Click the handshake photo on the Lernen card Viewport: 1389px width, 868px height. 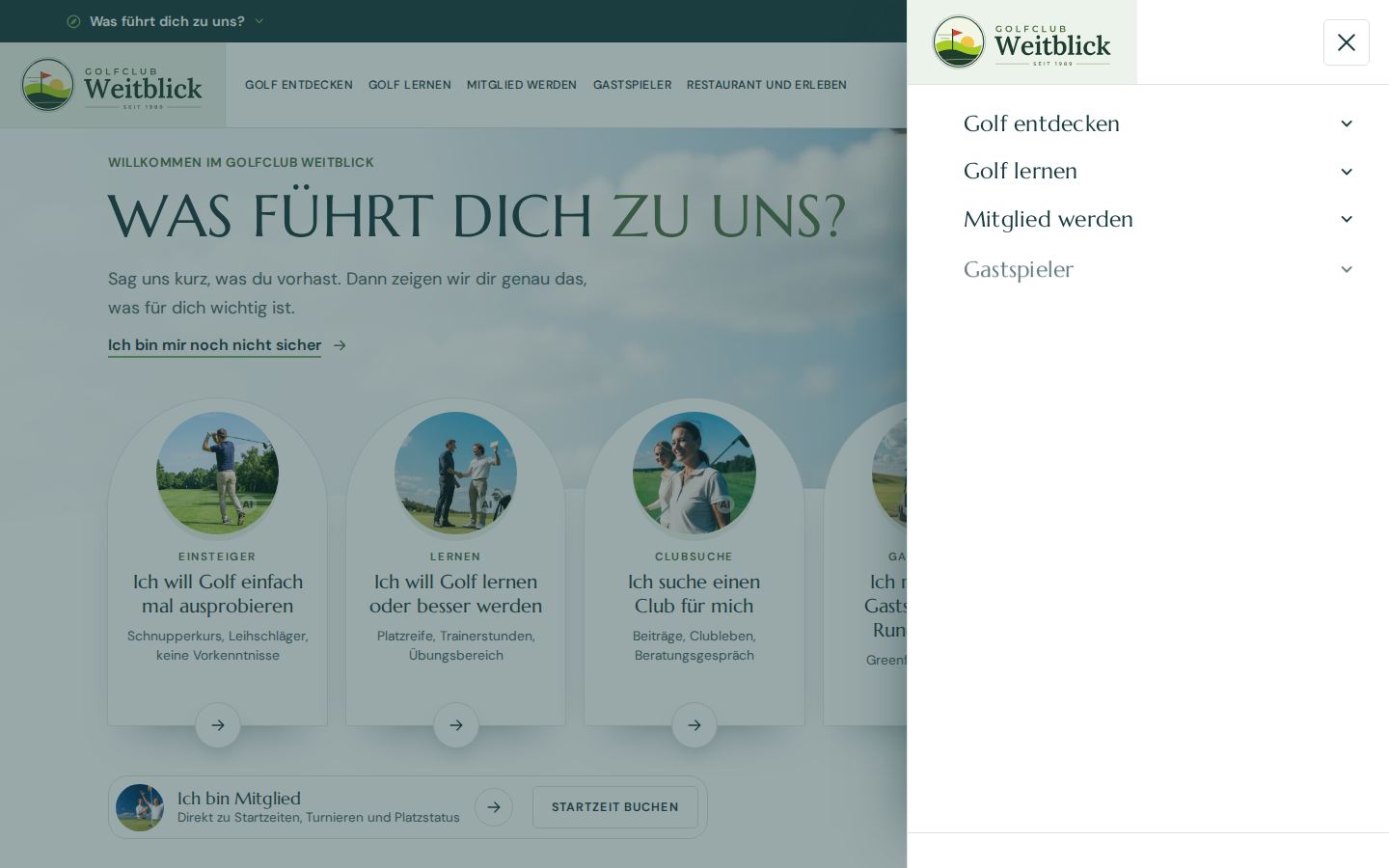[x=456, y=474]
